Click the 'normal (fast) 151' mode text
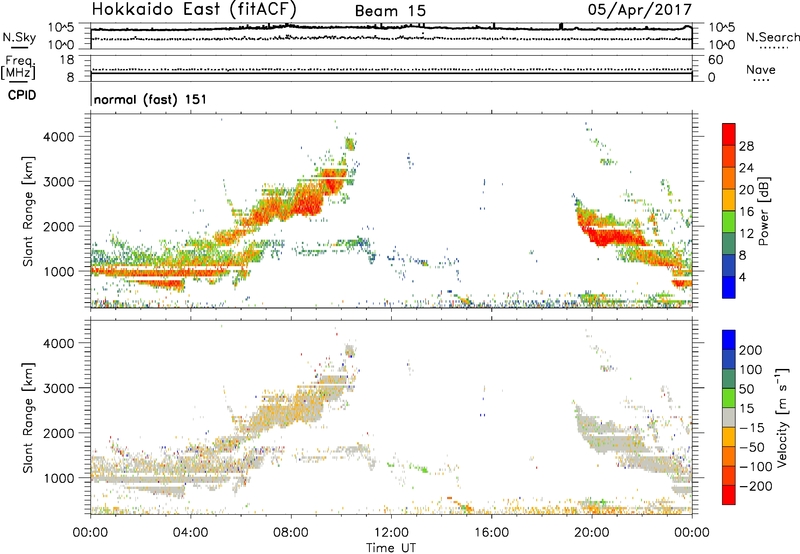This screenshot has height=554, width=800. coord(151,99)
